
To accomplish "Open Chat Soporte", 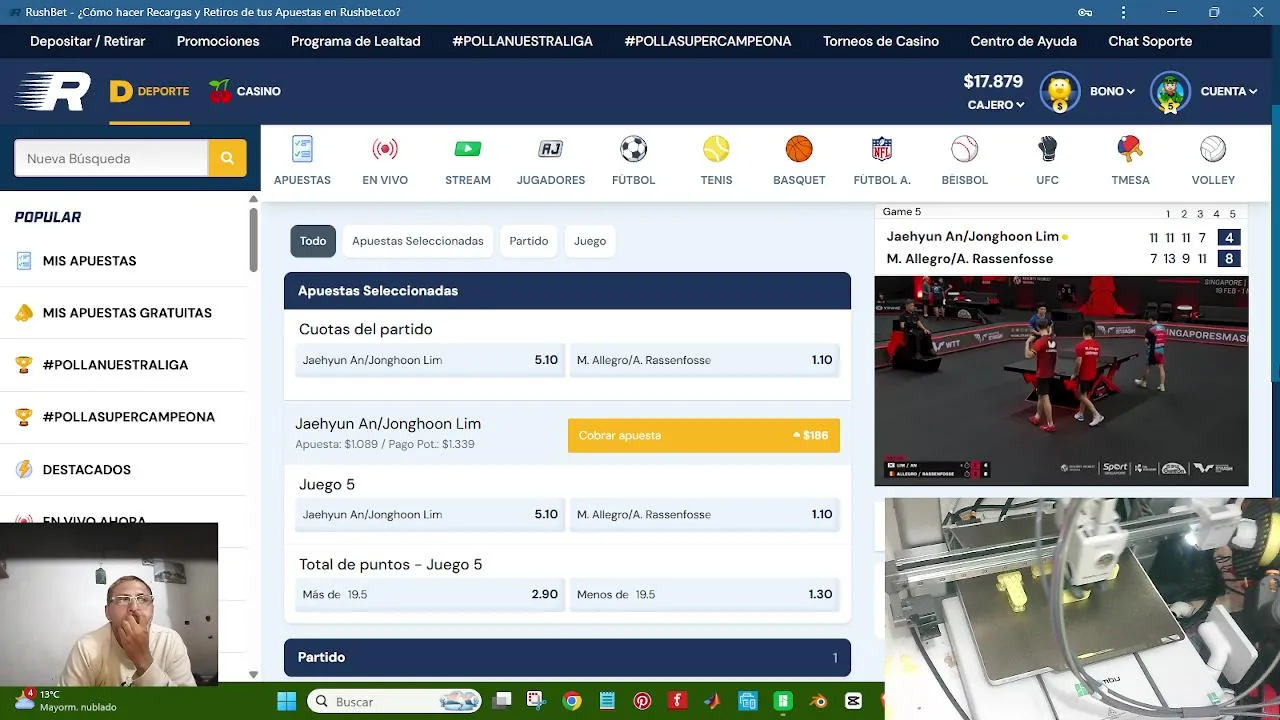I will click(1150, 41).
